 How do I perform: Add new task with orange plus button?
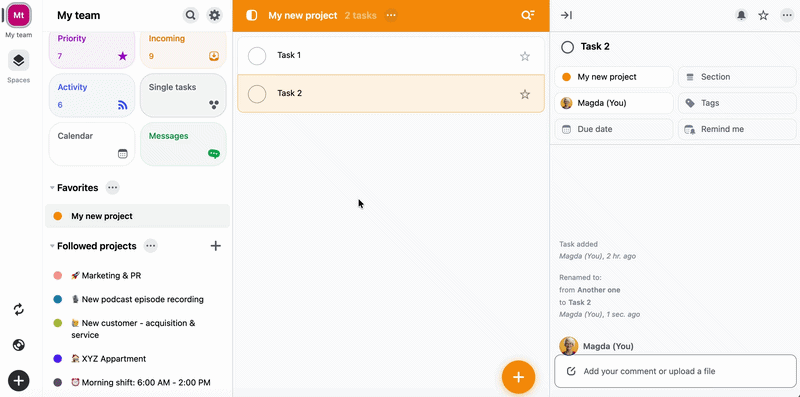518,377
